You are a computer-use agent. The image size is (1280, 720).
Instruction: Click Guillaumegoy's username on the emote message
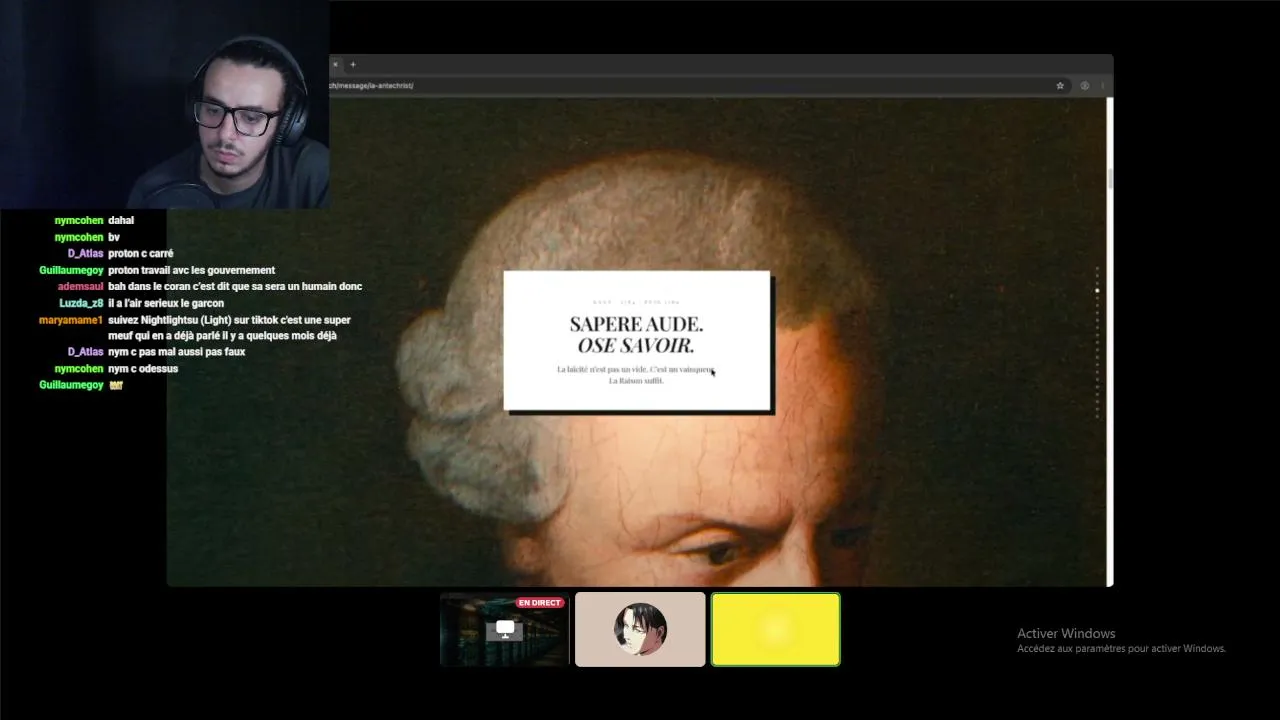71,385
